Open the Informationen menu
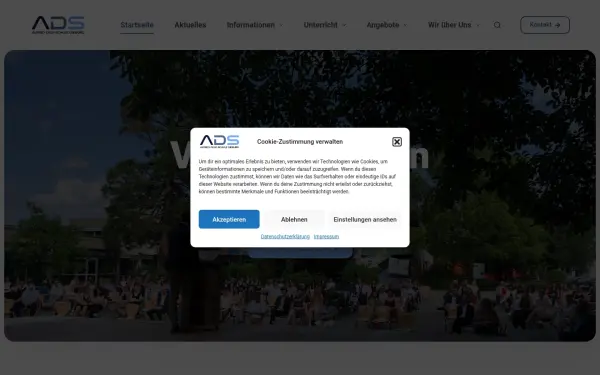Image resolution: width=600 pixels, height=375 pixels. pyautogui.click(x=251, y=25)
